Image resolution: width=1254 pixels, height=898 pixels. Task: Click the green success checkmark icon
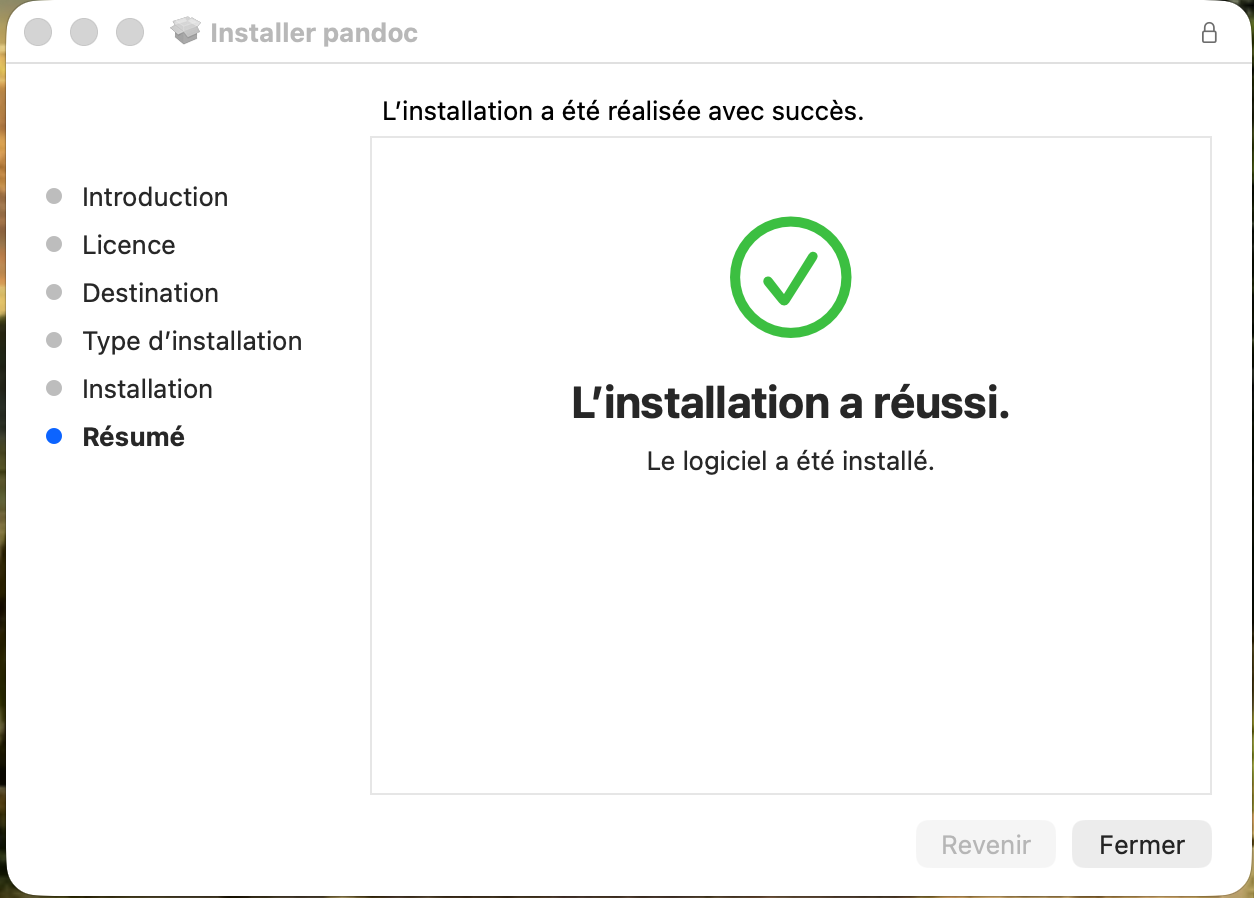click(x=790, y=277)
